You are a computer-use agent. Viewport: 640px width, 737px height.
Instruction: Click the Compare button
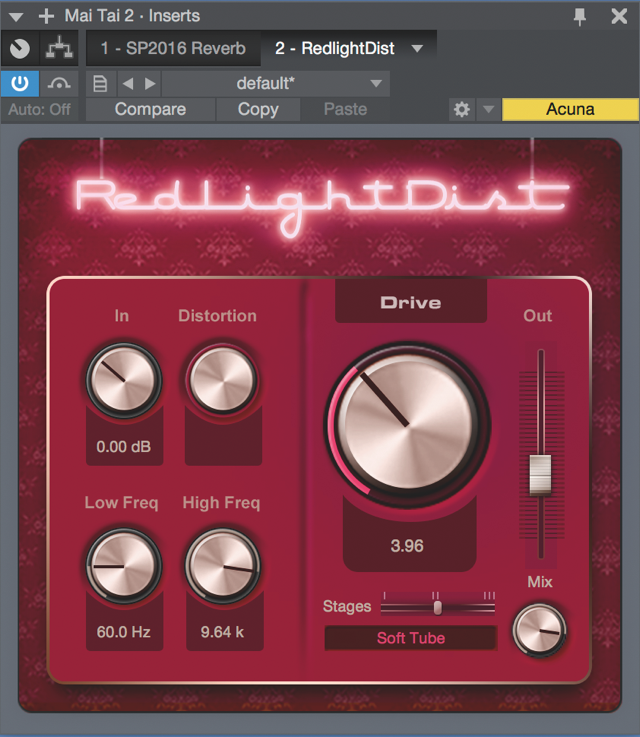coord(150,110)
